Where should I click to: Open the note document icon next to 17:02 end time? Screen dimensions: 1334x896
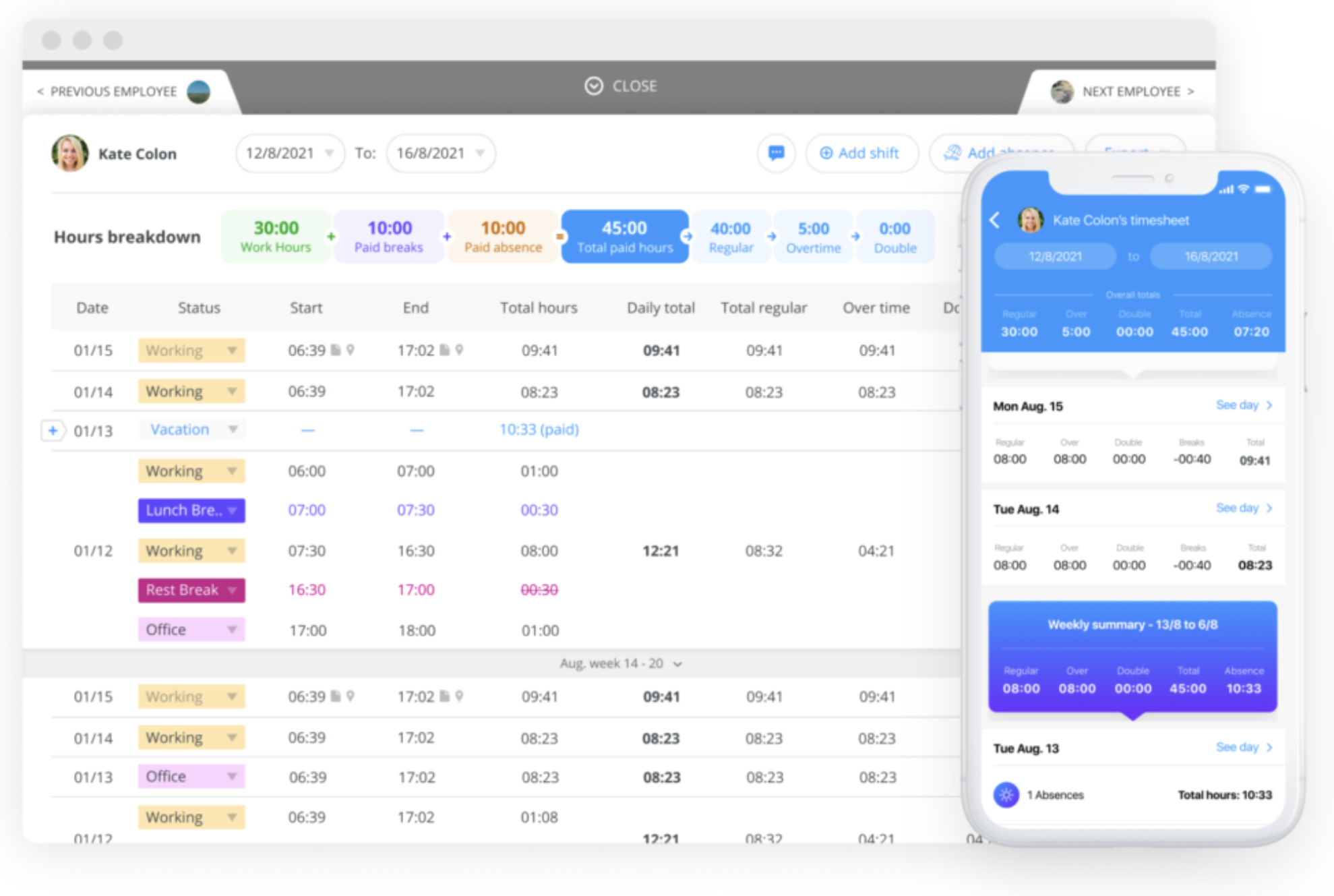tap(445, 350)
